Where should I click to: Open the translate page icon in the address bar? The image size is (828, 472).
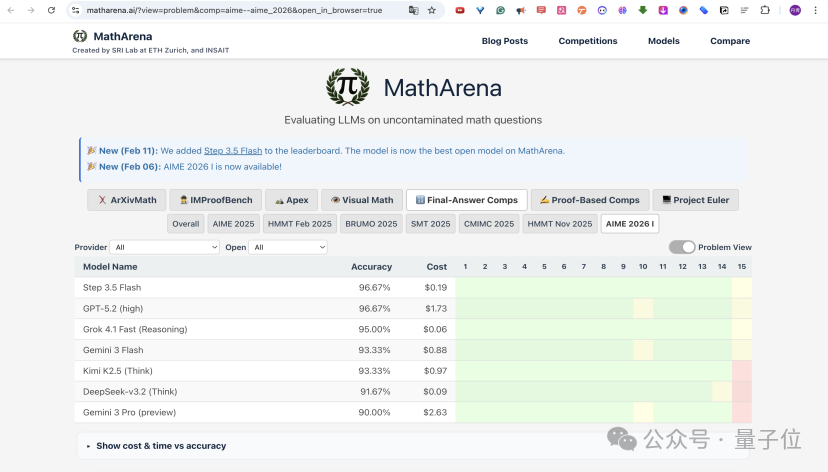coord(413,10)
